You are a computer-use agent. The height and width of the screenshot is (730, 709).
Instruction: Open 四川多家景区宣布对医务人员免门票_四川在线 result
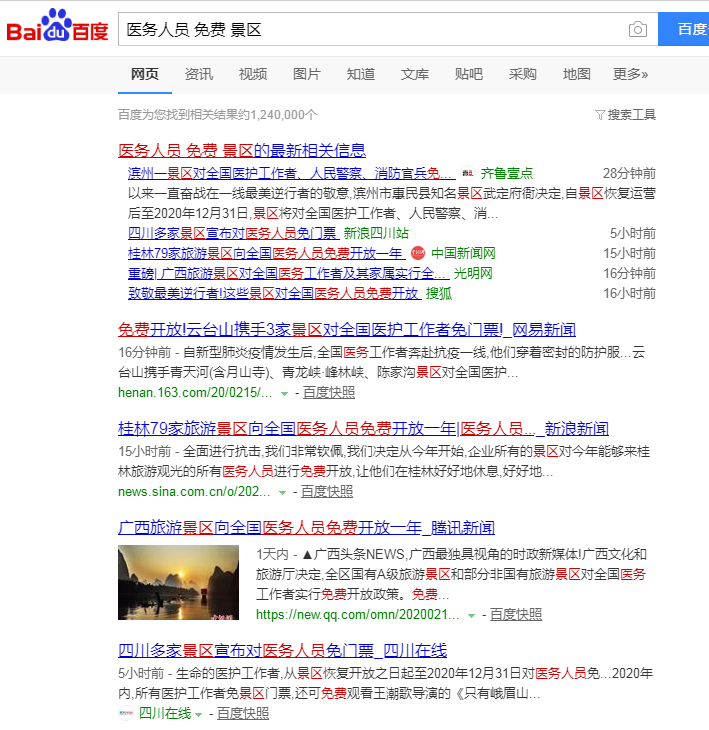click(x=283, y=650)
